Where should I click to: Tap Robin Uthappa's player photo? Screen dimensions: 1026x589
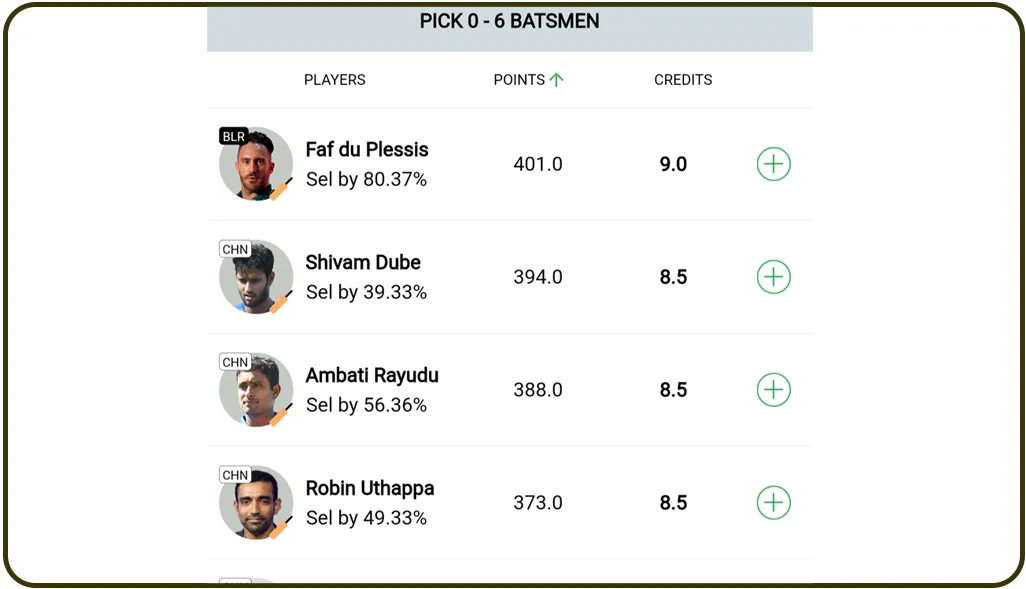pos(256,504)
